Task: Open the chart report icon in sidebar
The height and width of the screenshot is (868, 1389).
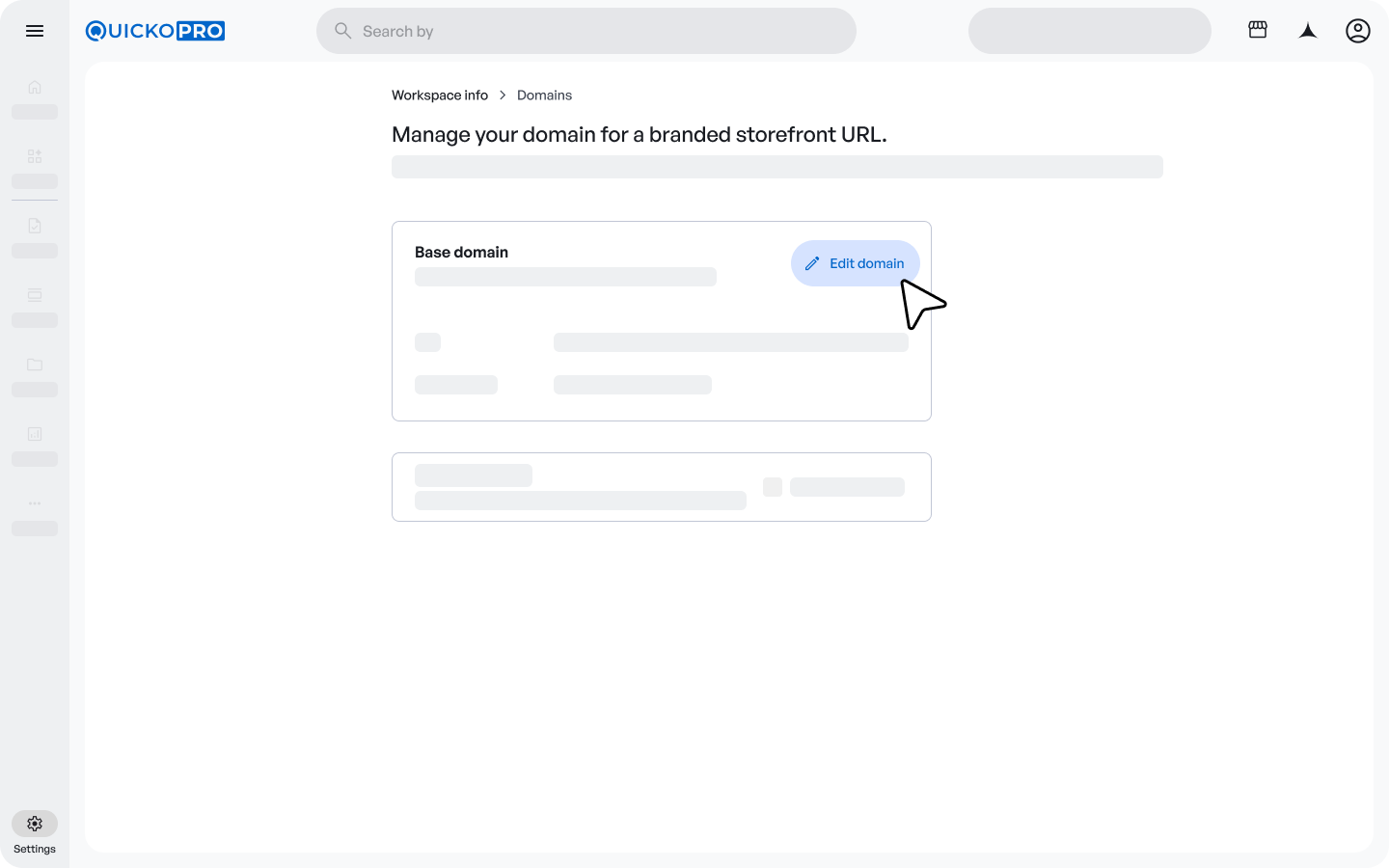Action: (x=35, y=434)
